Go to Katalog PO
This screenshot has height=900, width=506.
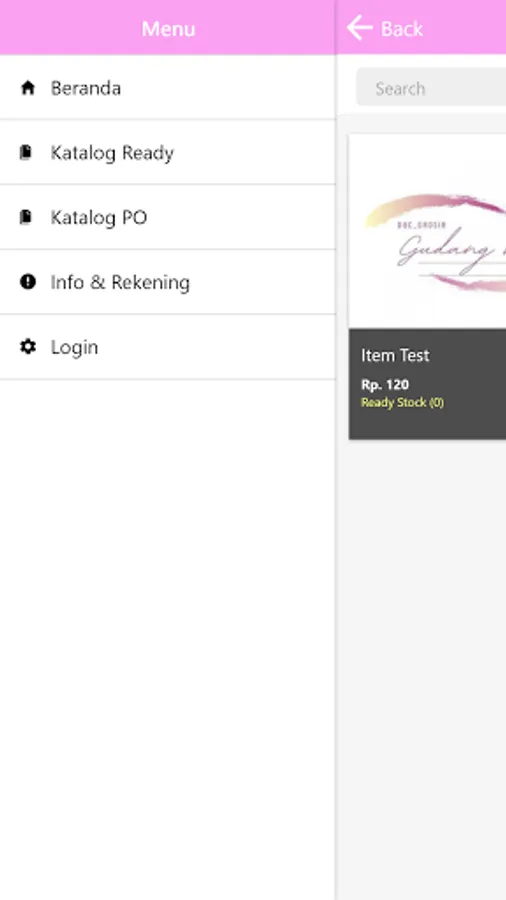pos(168,217)
